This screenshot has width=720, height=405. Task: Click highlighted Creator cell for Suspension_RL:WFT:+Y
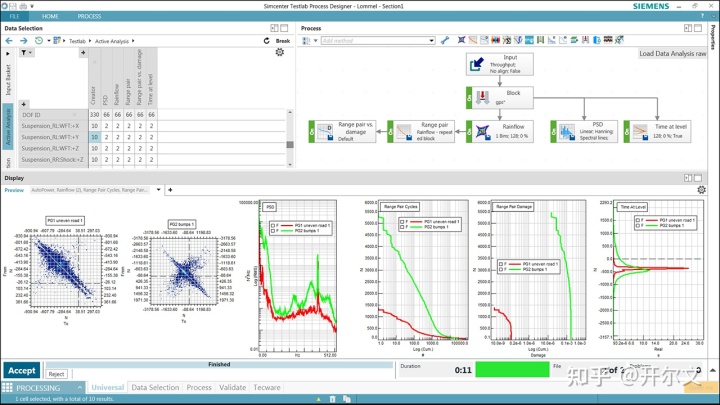[95, 137]
